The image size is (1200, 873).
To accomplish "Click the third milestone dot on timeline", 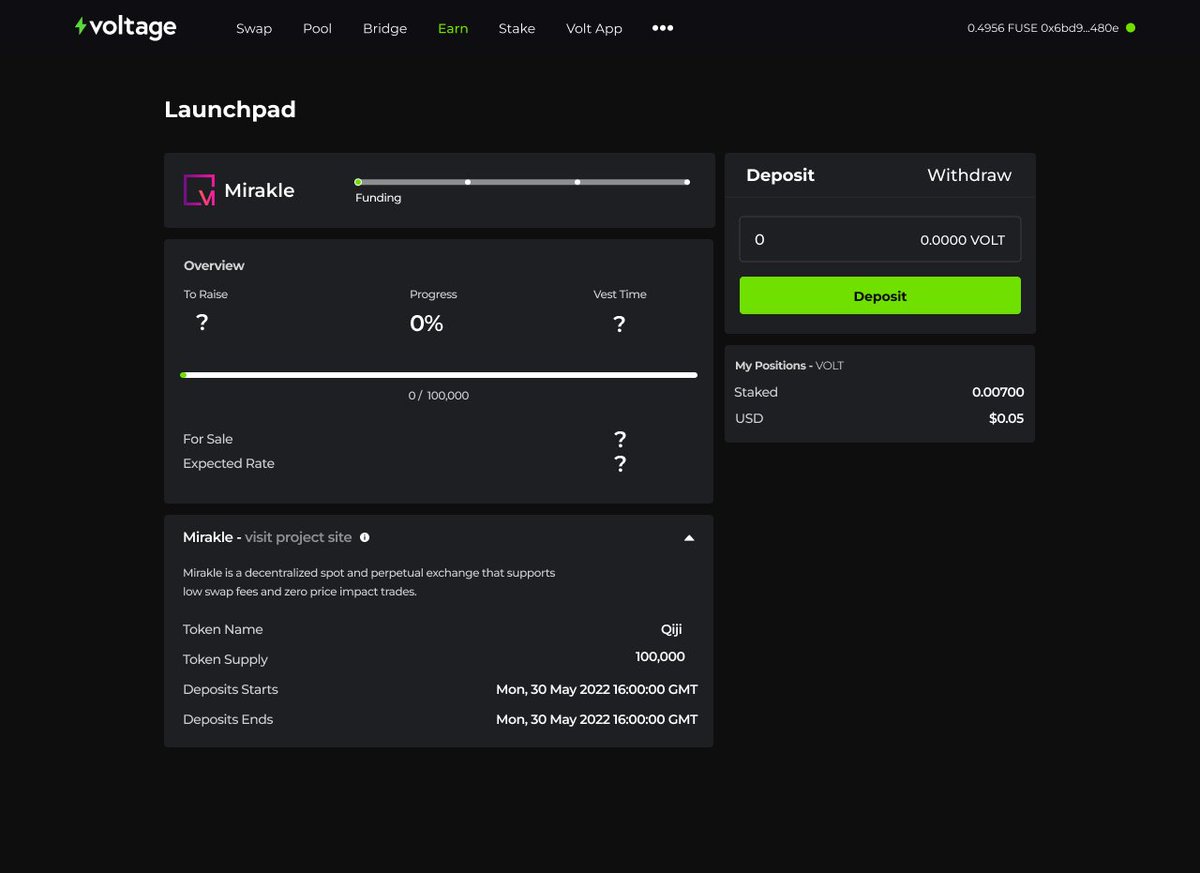I will (577, 182).
